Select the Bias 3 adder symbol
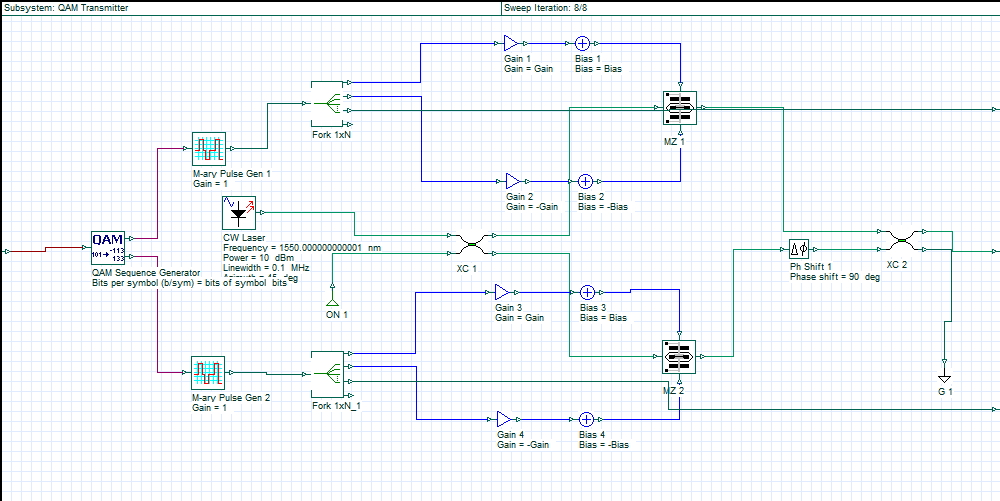This screenshot has width=1000, height=501. coord(586,292)
